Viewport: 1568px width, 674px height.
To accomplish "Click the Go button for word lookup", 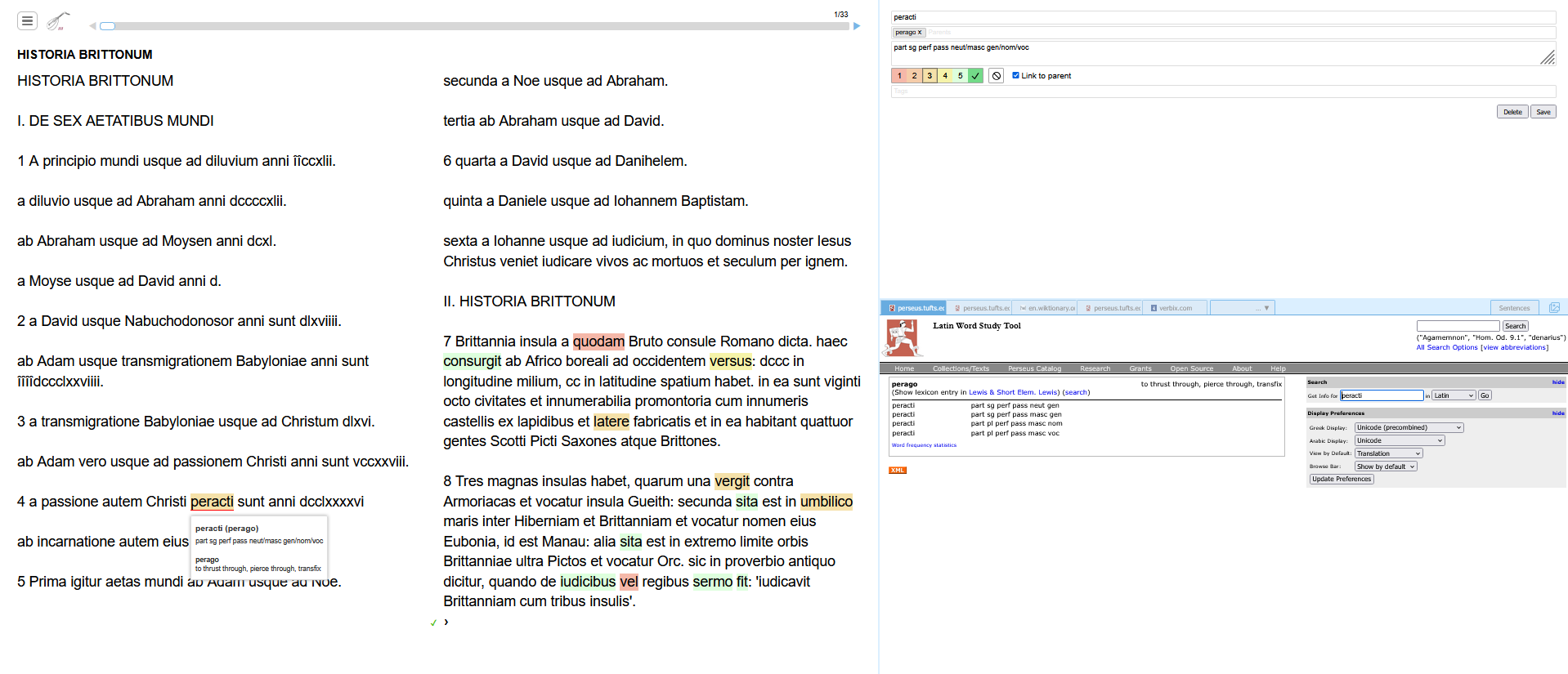I will point(1485,395).
